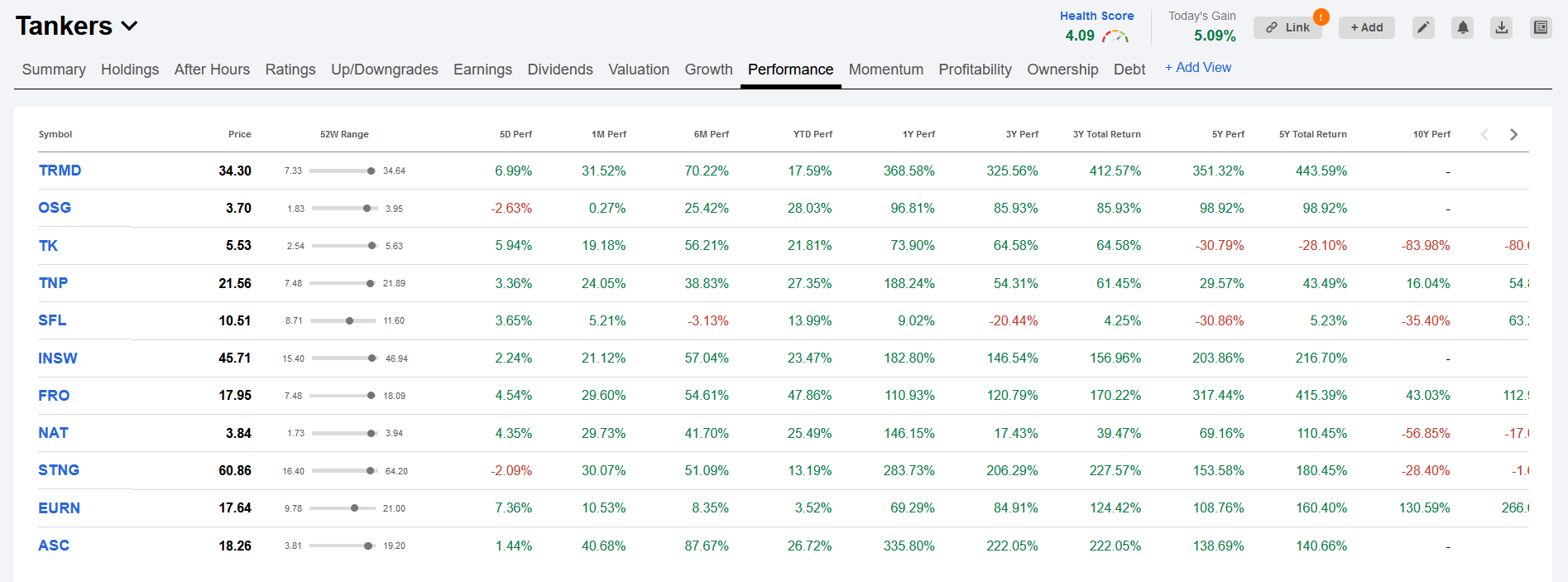Viewport: 1568px width, 582px height.
Task: Select the Valuation tab
Action: 639,70
